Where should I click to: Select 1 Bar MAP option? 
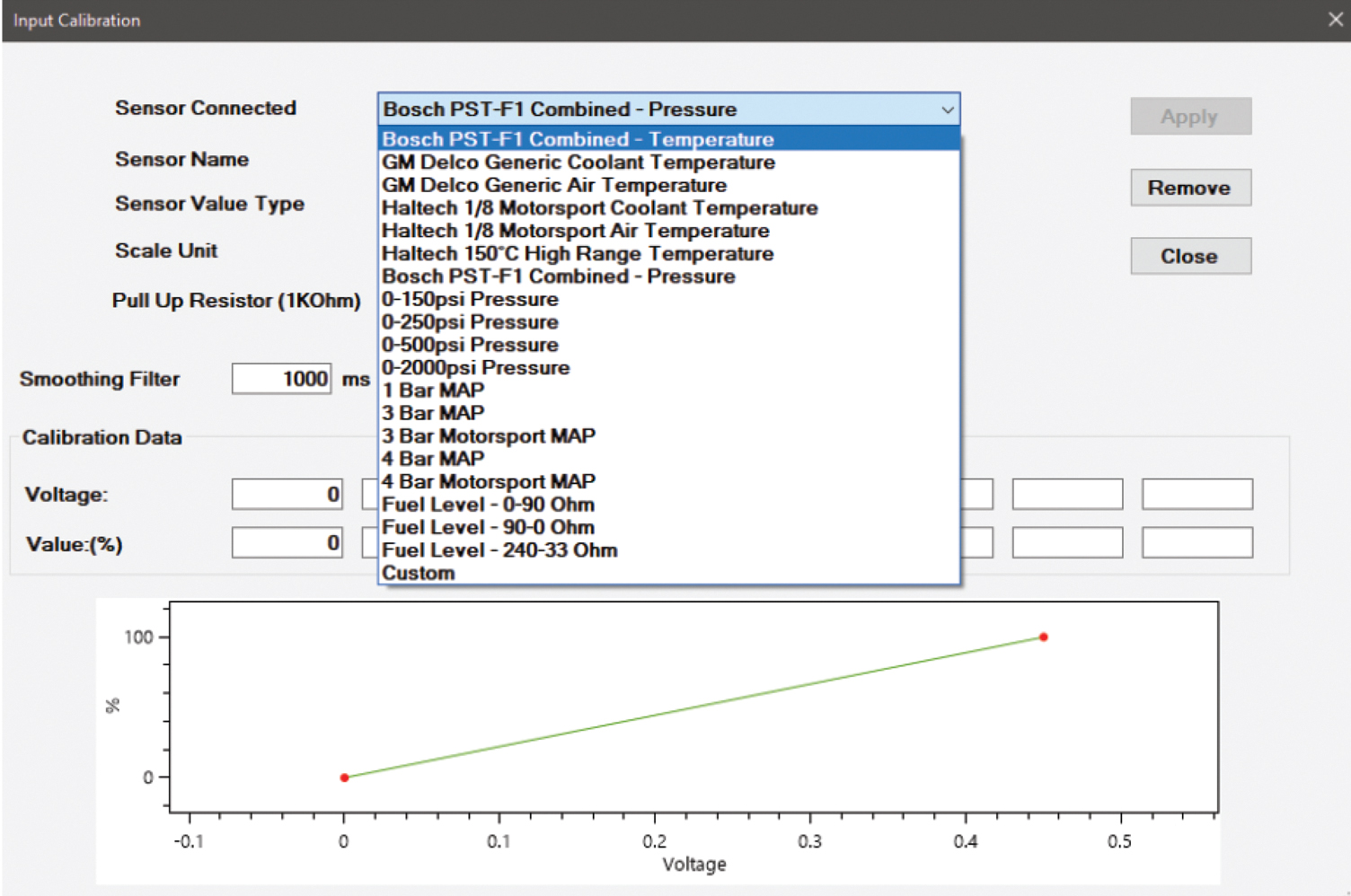669,391
